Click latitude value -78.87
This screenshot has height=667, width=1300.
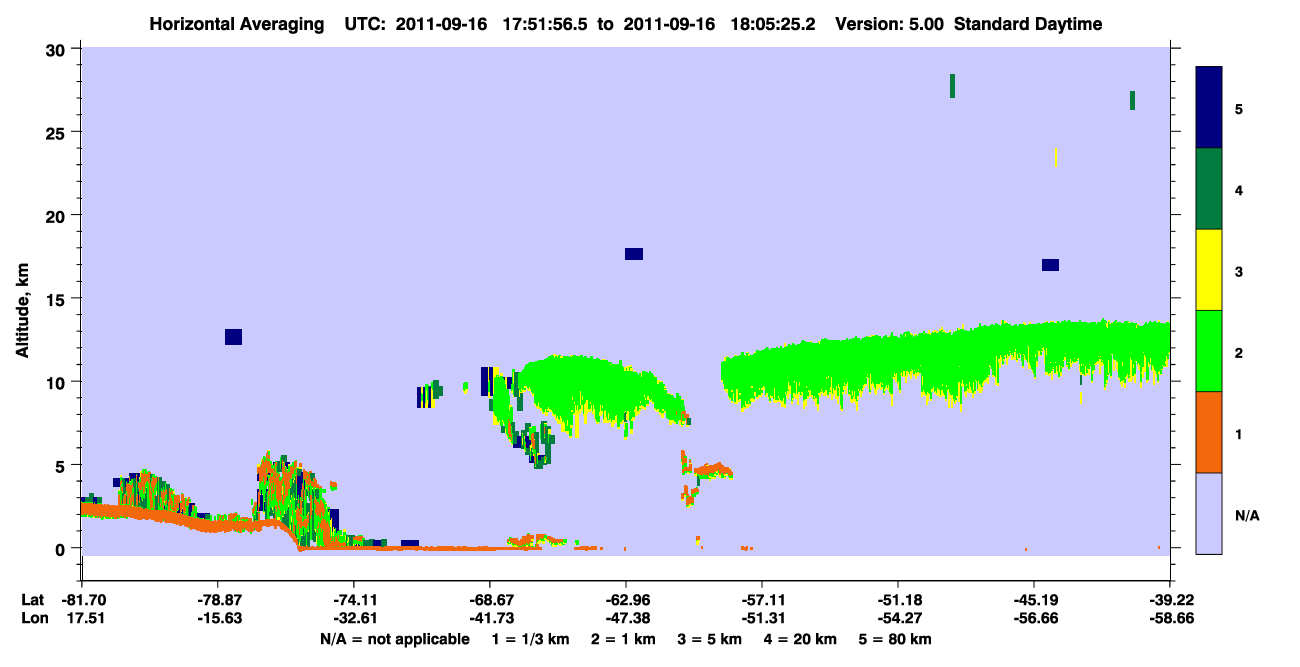(218, 600)
